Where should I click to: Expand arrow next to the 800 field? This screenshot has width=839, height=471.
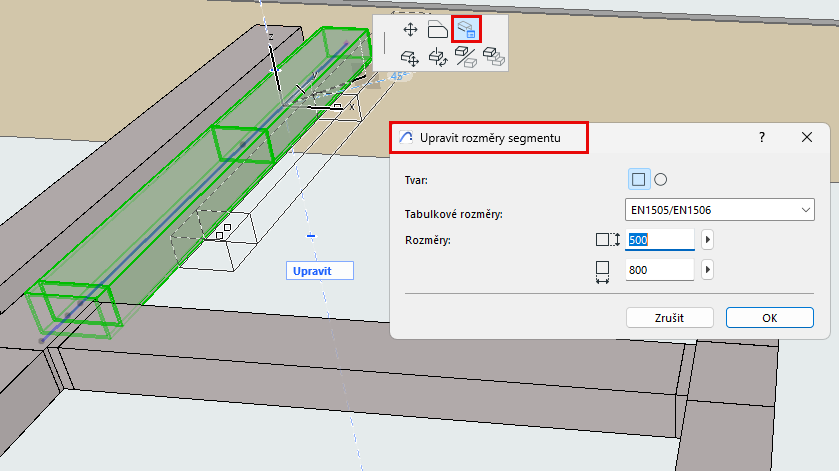(x=707, y=270)
